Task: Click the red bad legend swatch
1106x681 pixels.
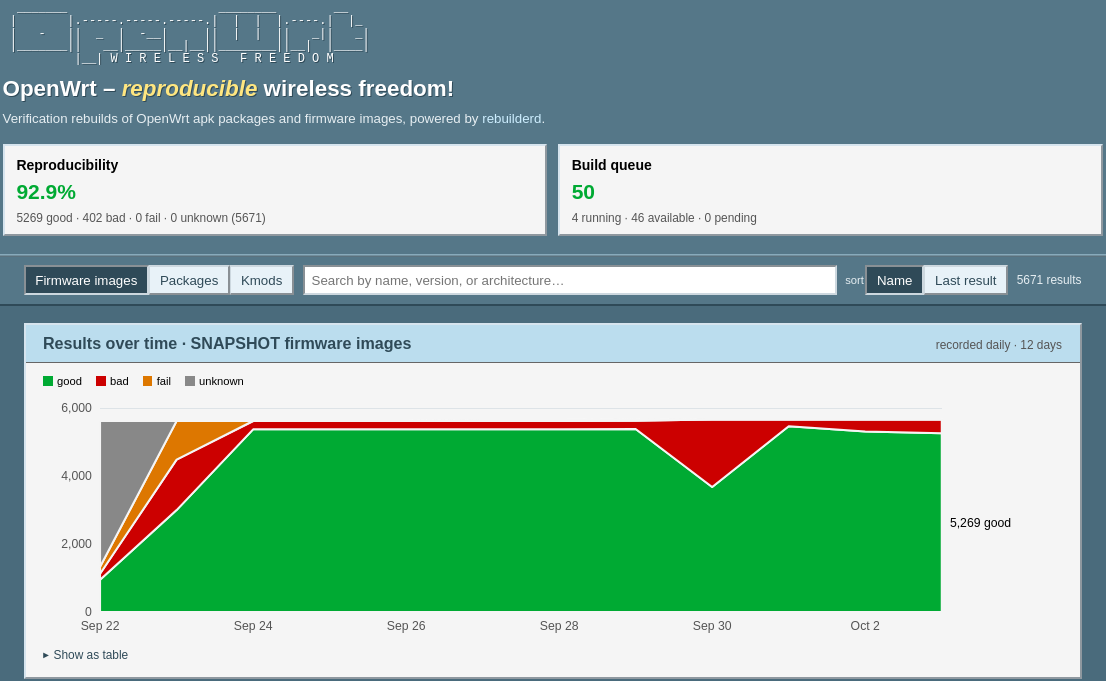Action: (101, 381)
